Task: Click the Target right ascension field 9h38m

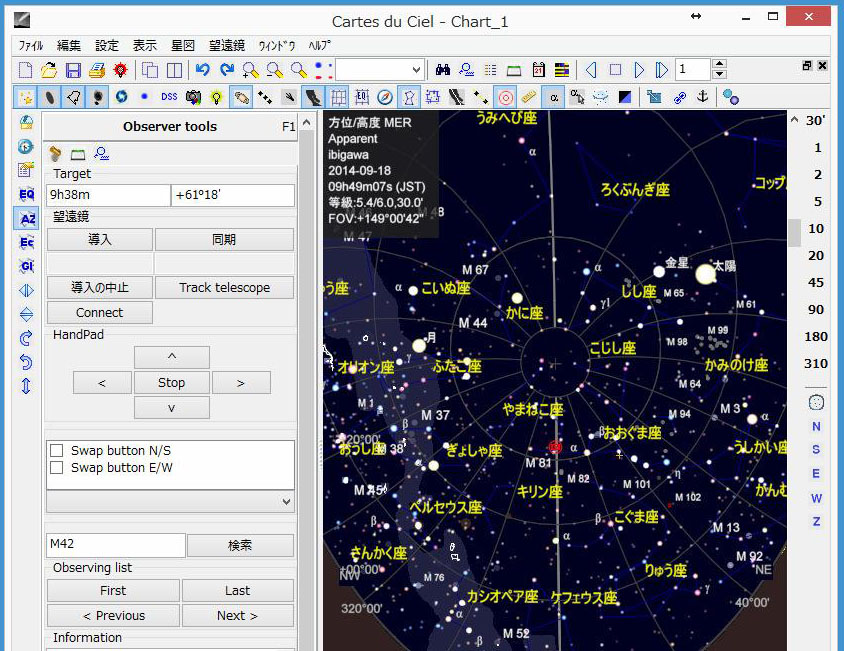Action: (108, 195)
